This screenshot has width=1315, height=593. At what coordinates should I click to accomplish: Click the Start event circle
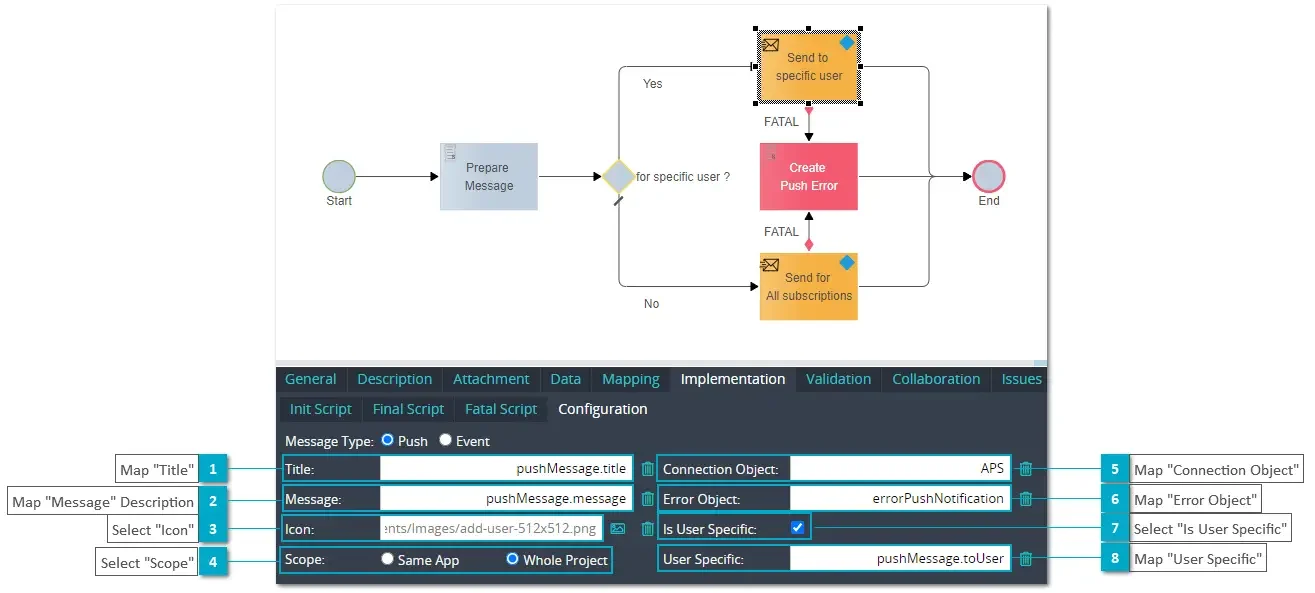coord(339,177)
